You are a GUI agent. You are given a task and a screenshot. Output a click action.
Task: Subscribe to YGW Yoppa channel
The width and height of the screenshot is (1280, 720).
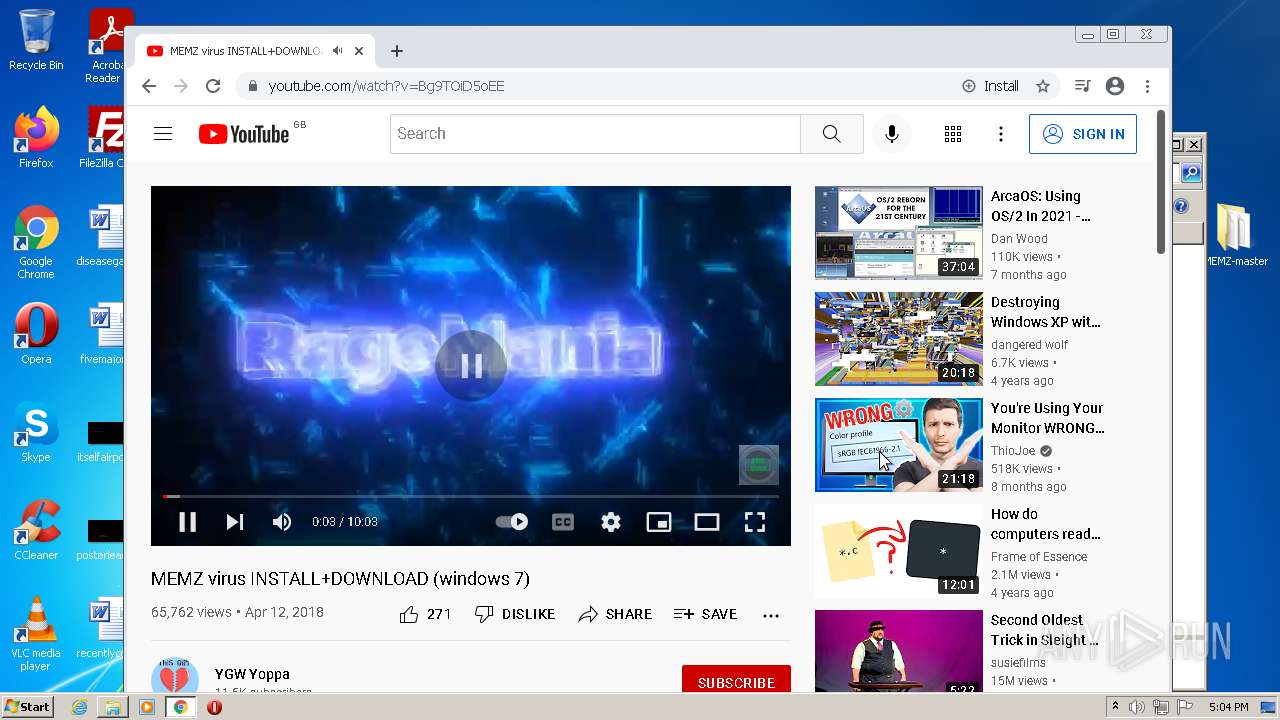click(736, 680)
